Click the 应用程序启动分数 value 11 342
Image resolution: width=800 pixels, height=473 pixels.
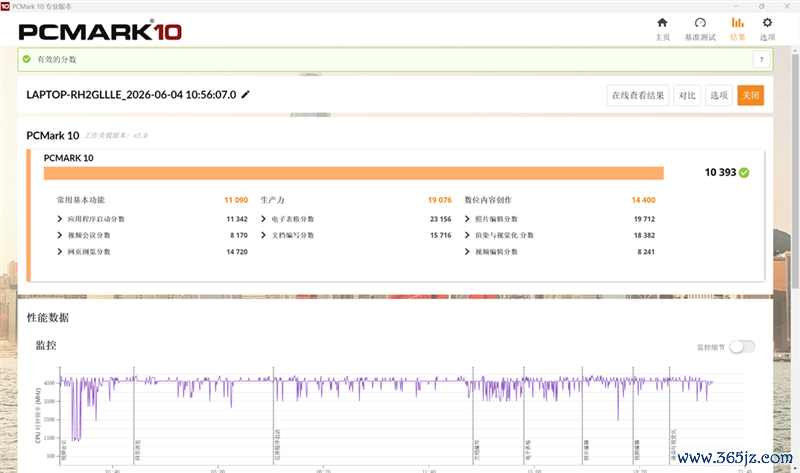[x=237, y=219]
